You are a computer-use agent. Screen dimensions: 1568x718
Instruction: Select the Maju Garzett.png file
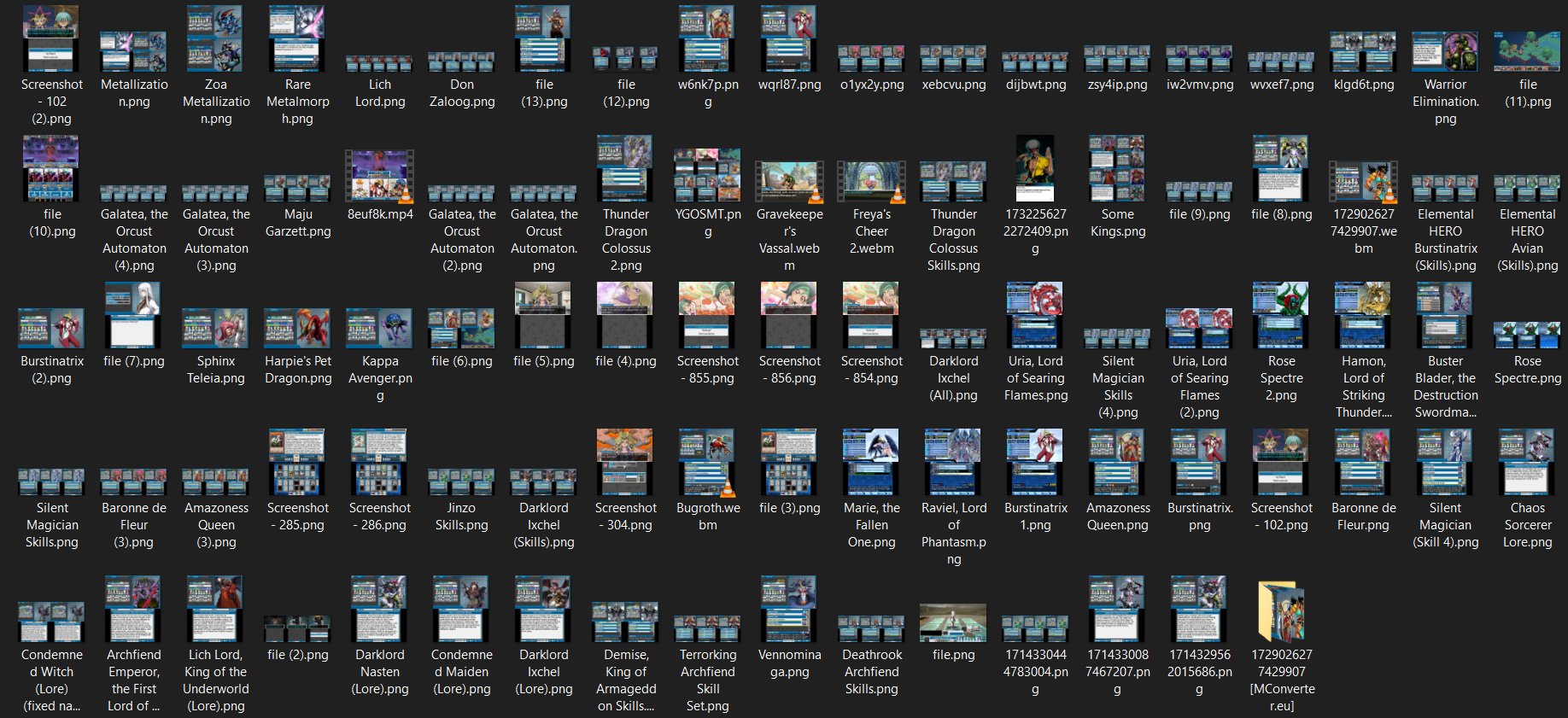(x=297, y=188)
